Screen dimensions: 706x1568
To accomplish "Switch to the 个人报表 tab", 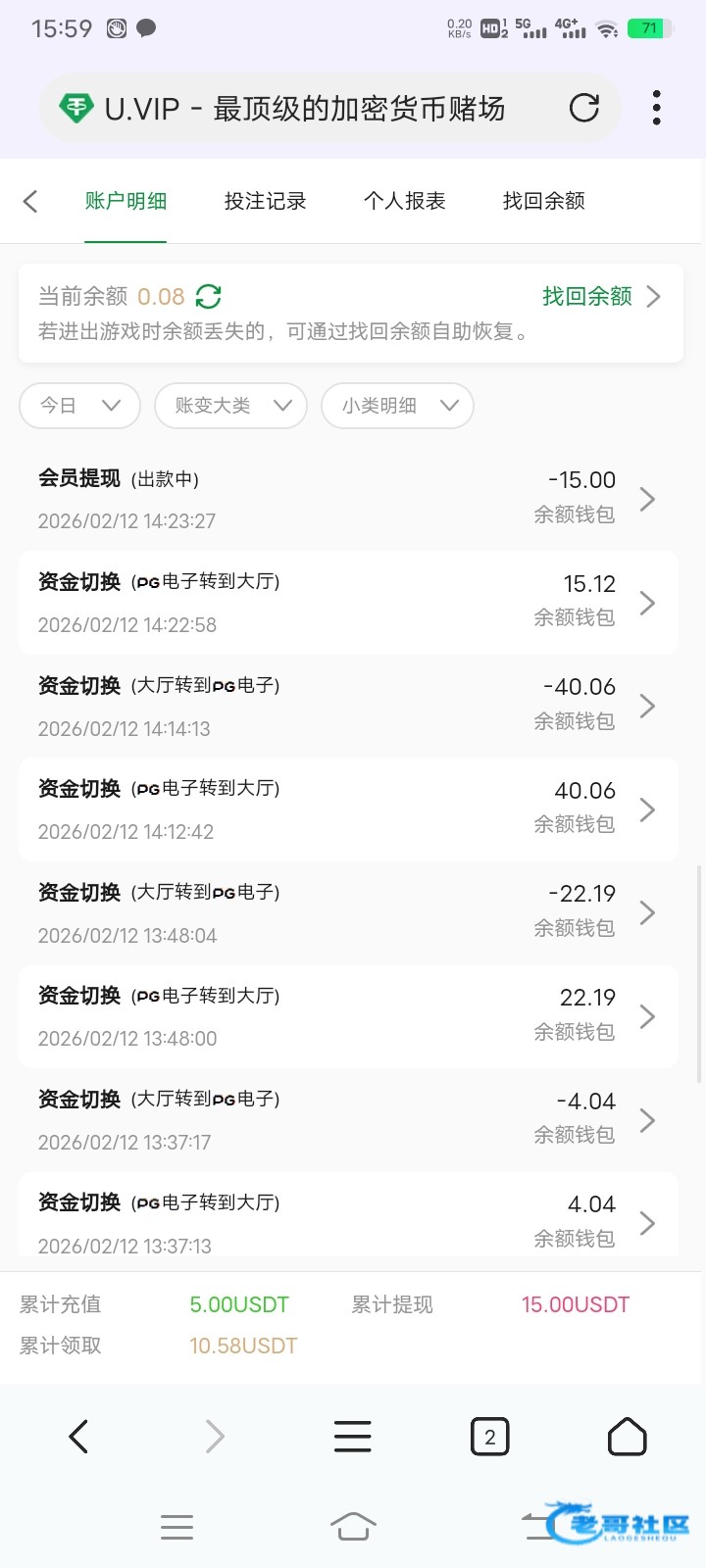I will pos(404,201).
